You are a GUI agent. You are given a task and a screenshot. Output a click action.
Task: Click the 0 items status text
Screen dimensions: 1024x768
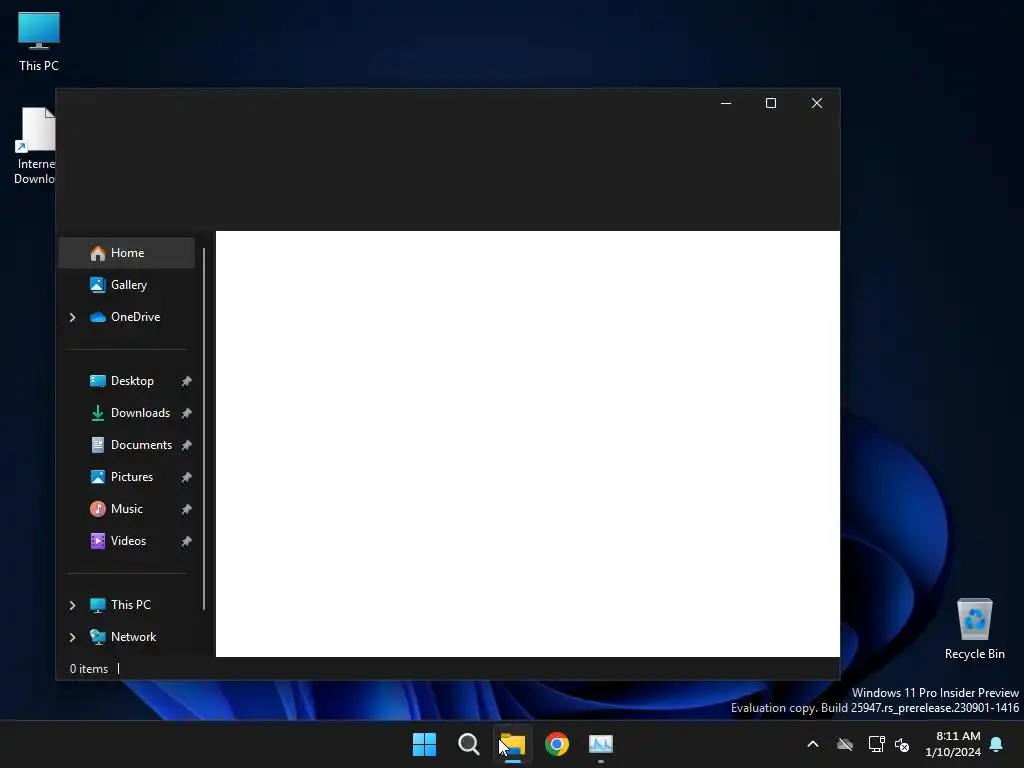pos(89,669)
